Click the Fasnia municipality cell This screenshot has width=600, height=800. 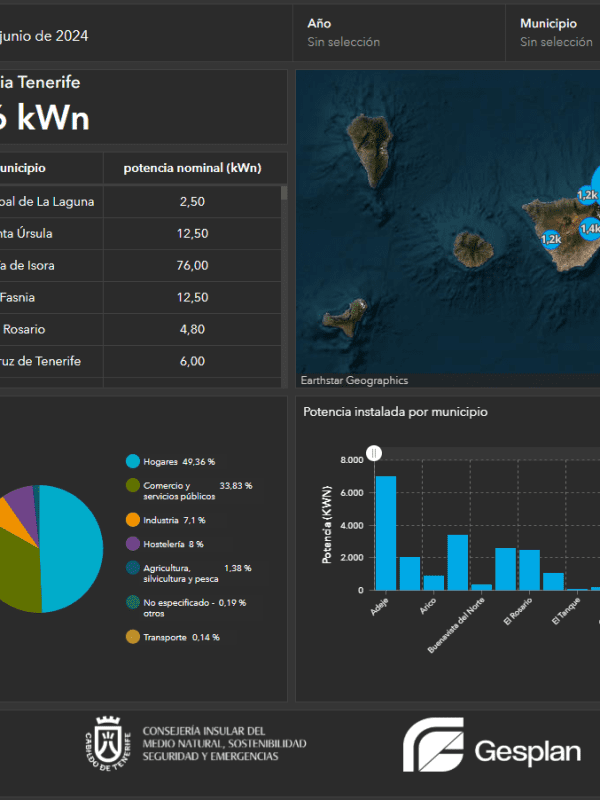tap(51, 297)
